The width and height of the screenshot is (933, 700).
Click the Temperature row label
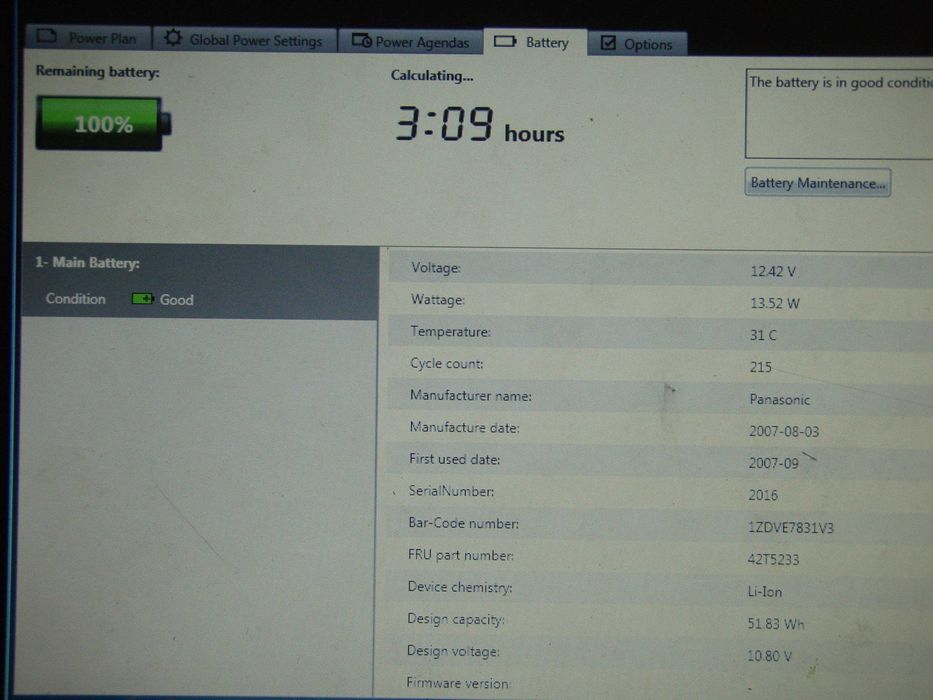[450, 332]
